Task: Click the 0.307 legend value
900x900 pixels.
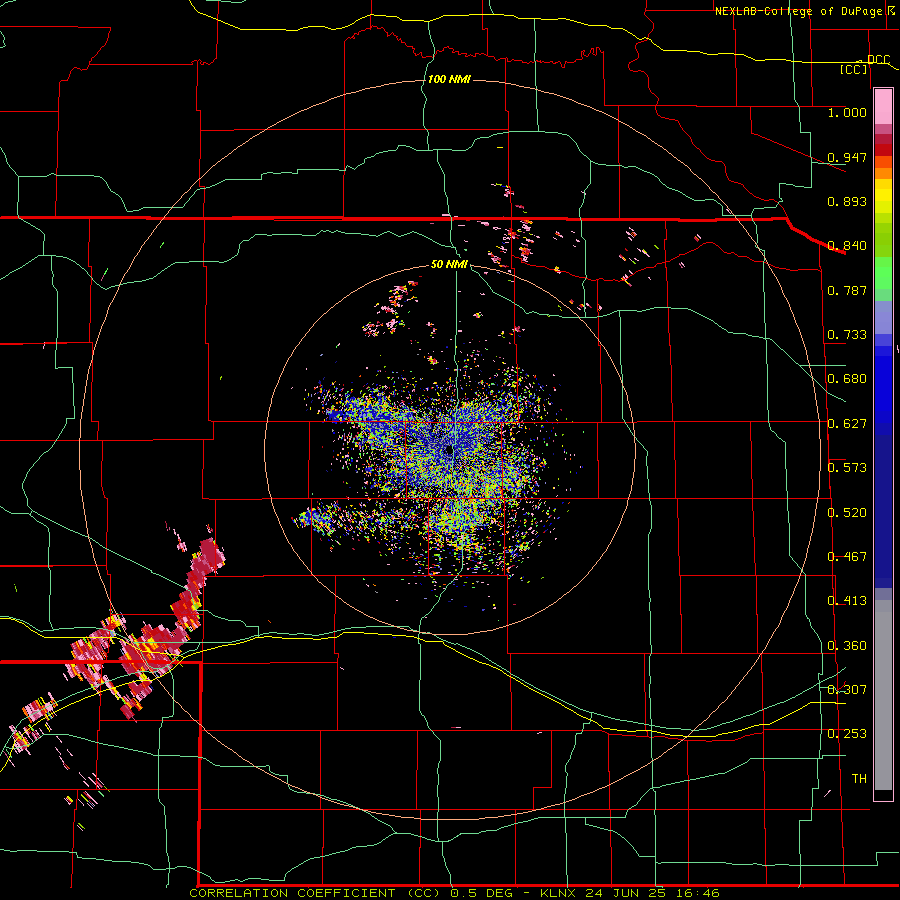Action: click(x=847, y=689)
